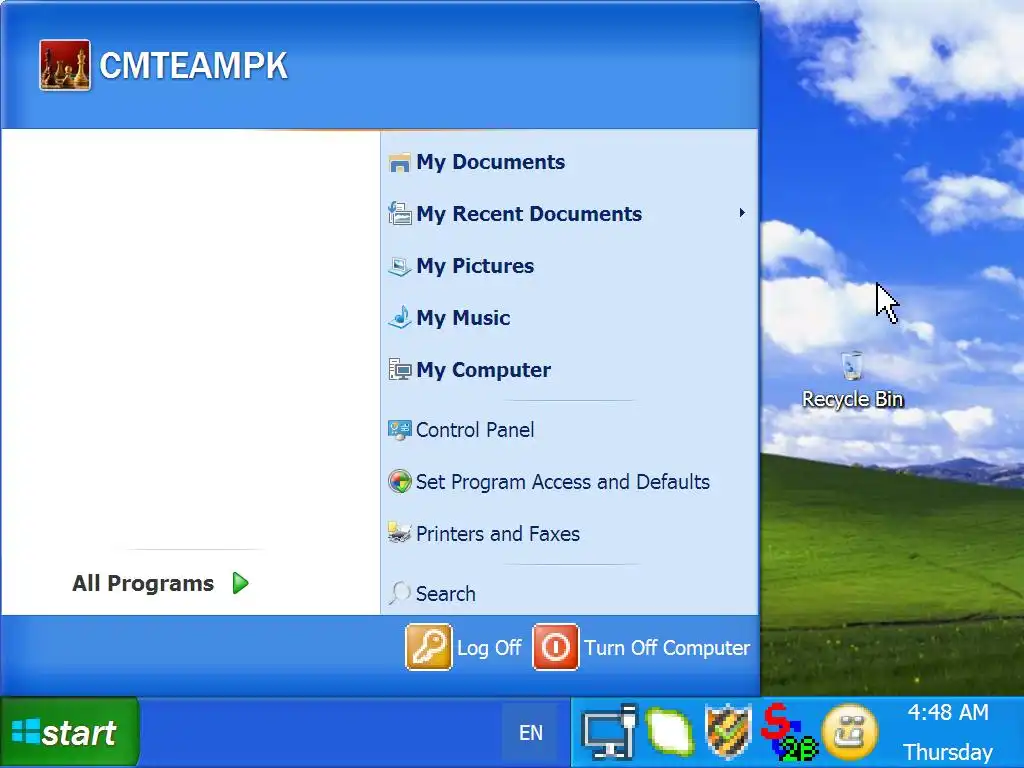
Task: Open the Printers and Faxes icon
Action: 399,534
